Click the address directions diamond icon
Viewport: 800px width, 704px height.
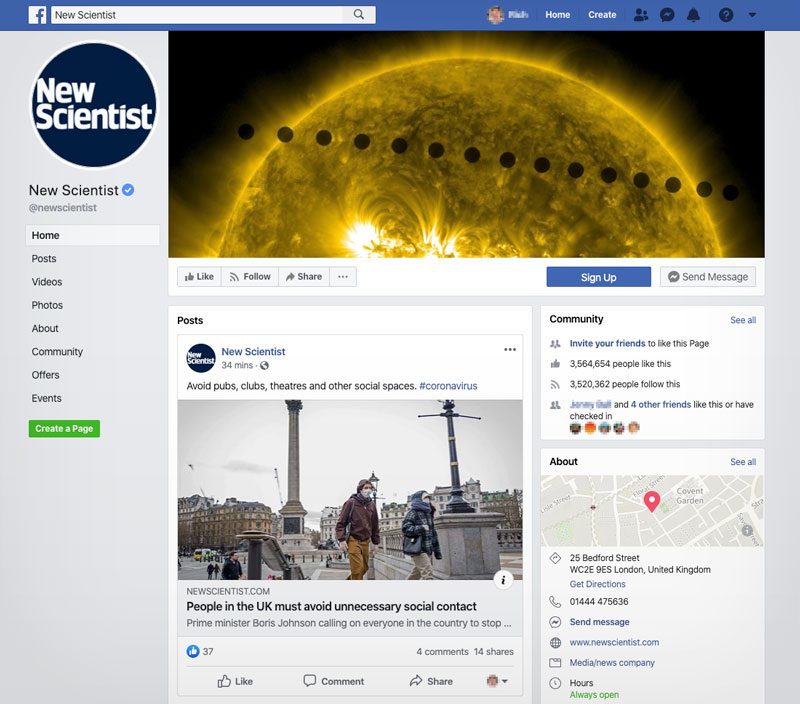[555, 558]
